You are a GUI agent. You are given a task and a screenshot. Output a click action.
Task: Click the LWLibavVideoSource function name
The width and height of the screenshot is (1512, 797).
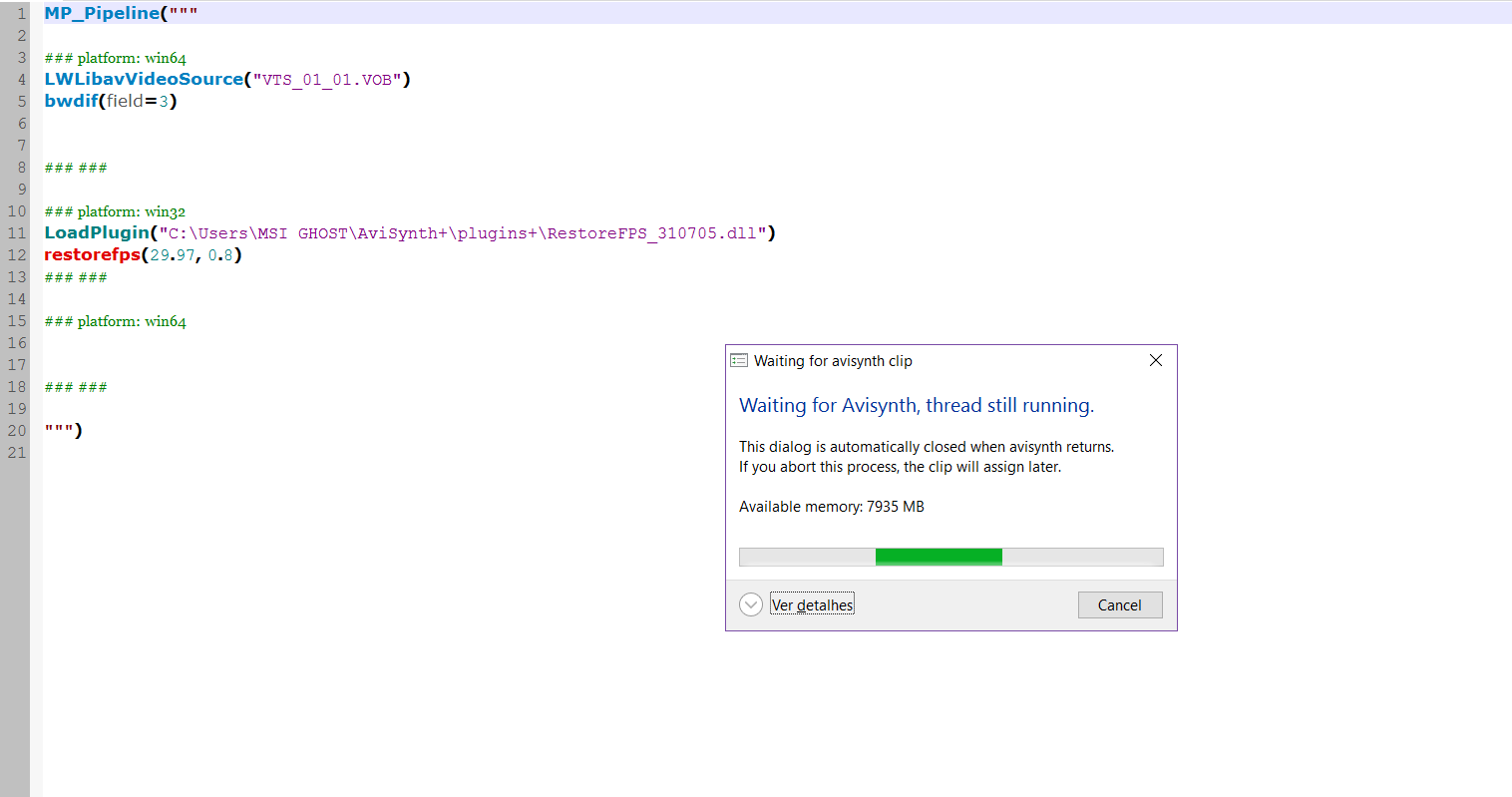tap(144, 79)
